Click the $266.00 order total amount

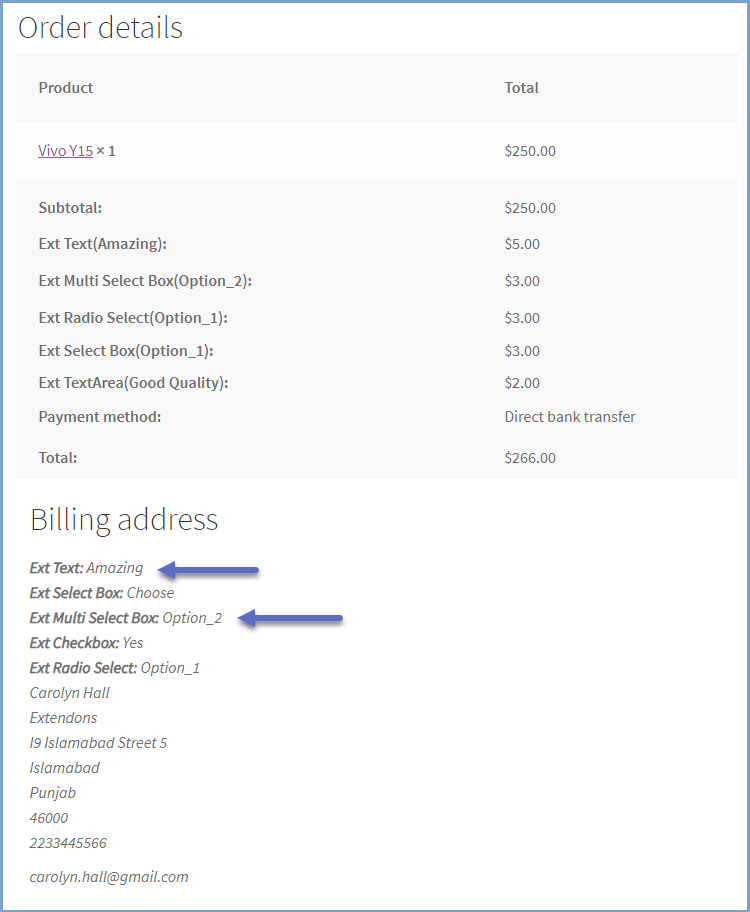[x=530, y=458]
